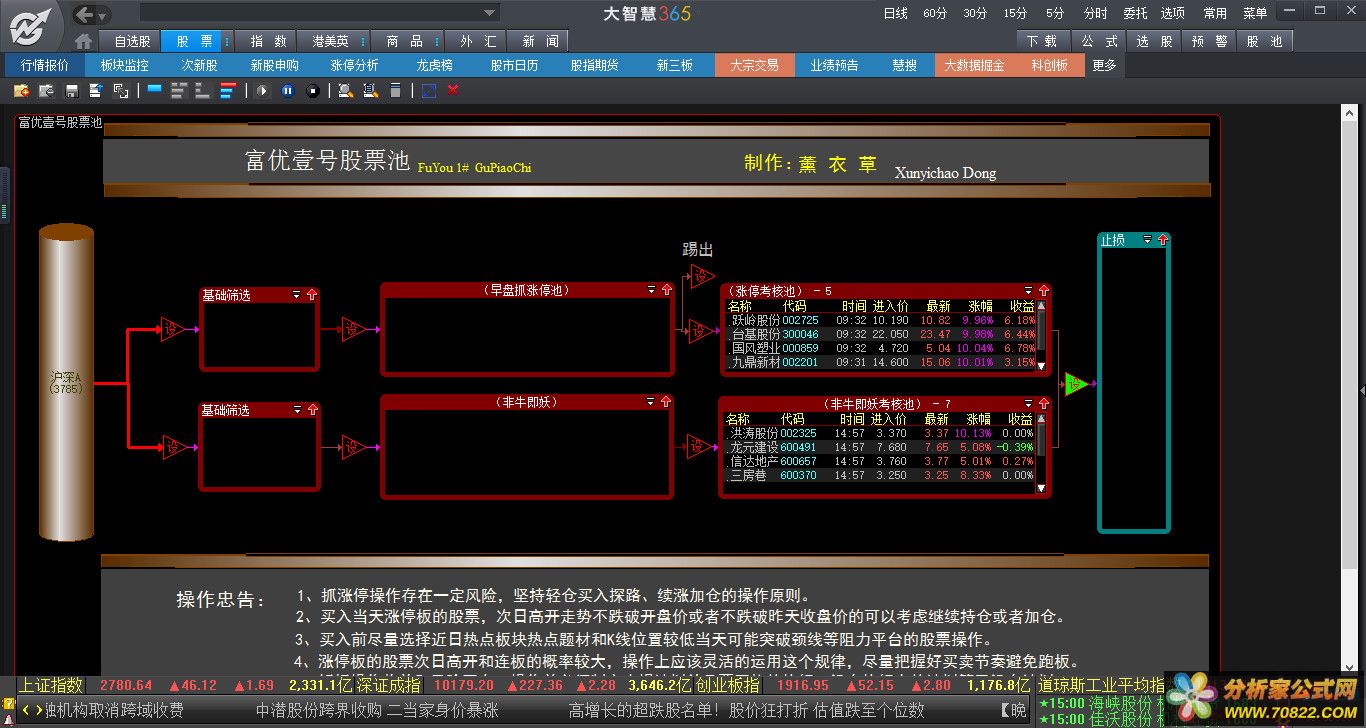The image size is (1366, 728).
Task: Open the 自选股 tab
Action: pos(132,42)
